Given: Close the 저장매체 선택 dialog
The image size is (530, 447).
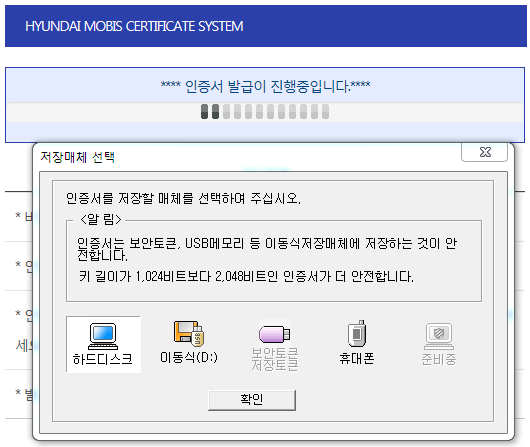Looking at the screenshot, I should [x=485, y=152].
